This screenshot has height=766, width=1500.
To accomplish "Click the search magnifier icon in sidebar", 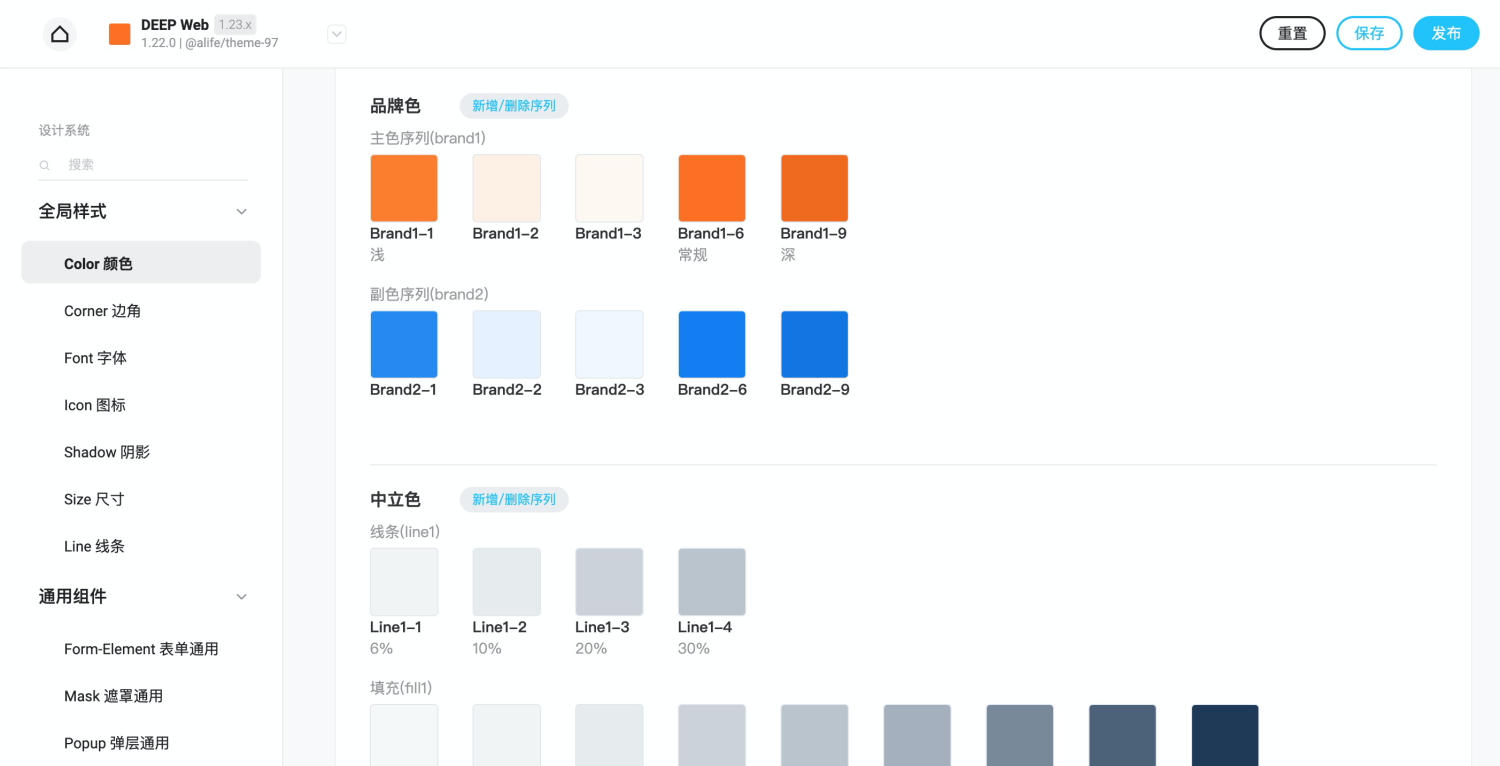I will (x=45, y=165).
